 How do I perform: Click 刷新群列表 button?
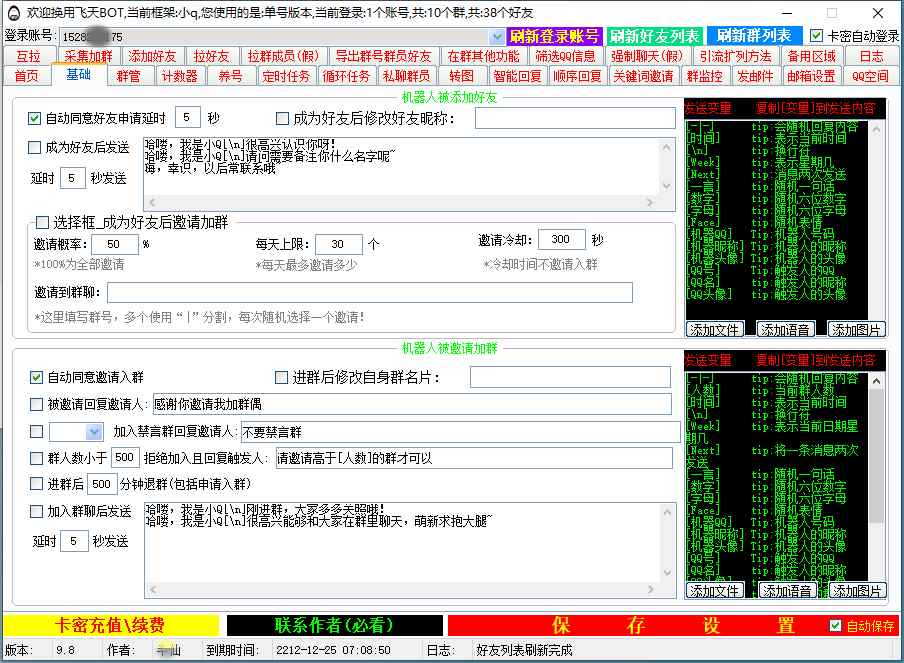tap(754, 36)
